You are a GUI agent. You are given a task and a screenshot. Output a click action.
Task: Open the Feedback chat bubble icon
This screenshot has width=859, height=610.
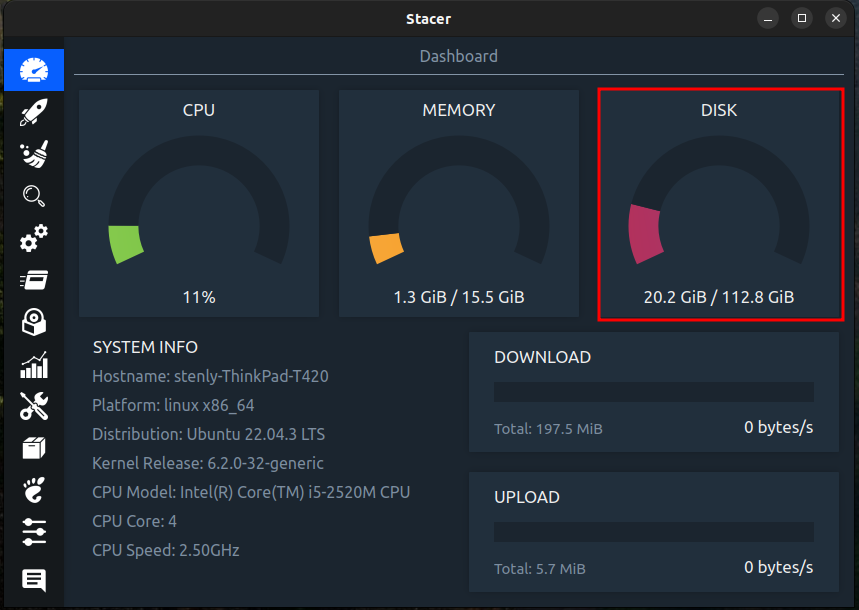[x=34, y=580]
